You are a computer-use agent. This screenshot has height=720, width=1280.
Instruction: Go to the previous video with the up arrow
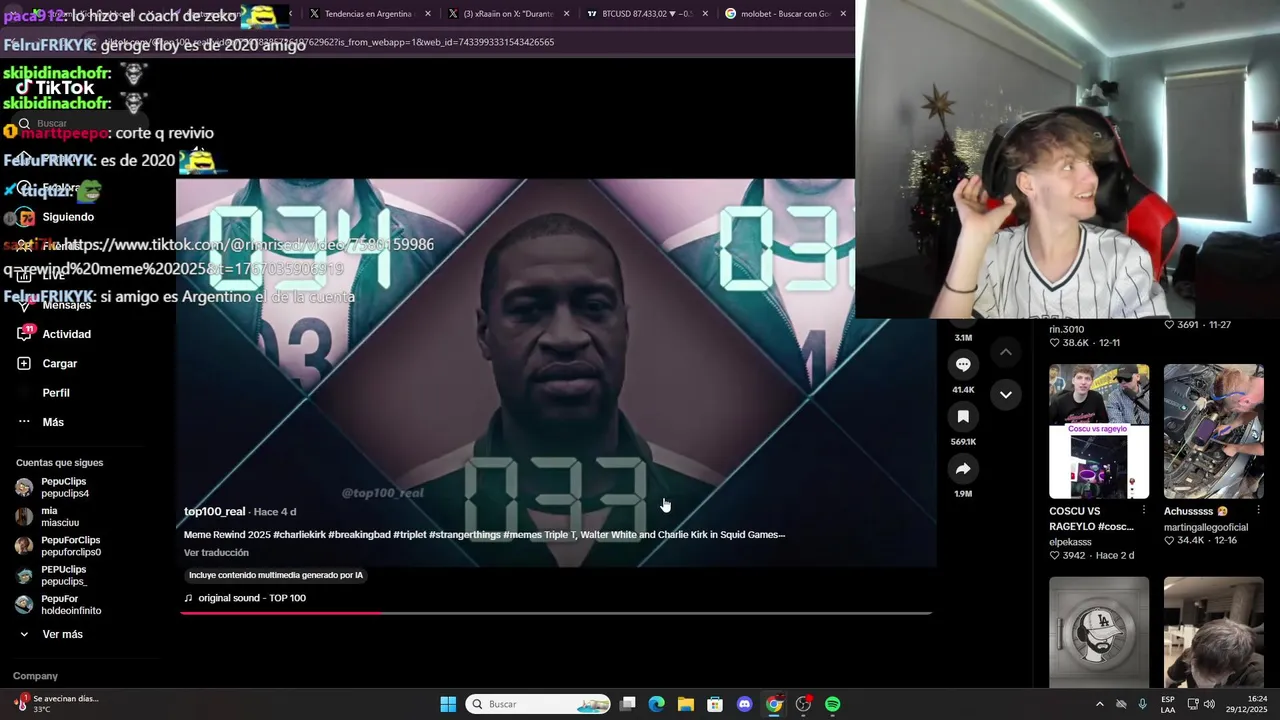pyautogui.click(x=1006, y=352)
